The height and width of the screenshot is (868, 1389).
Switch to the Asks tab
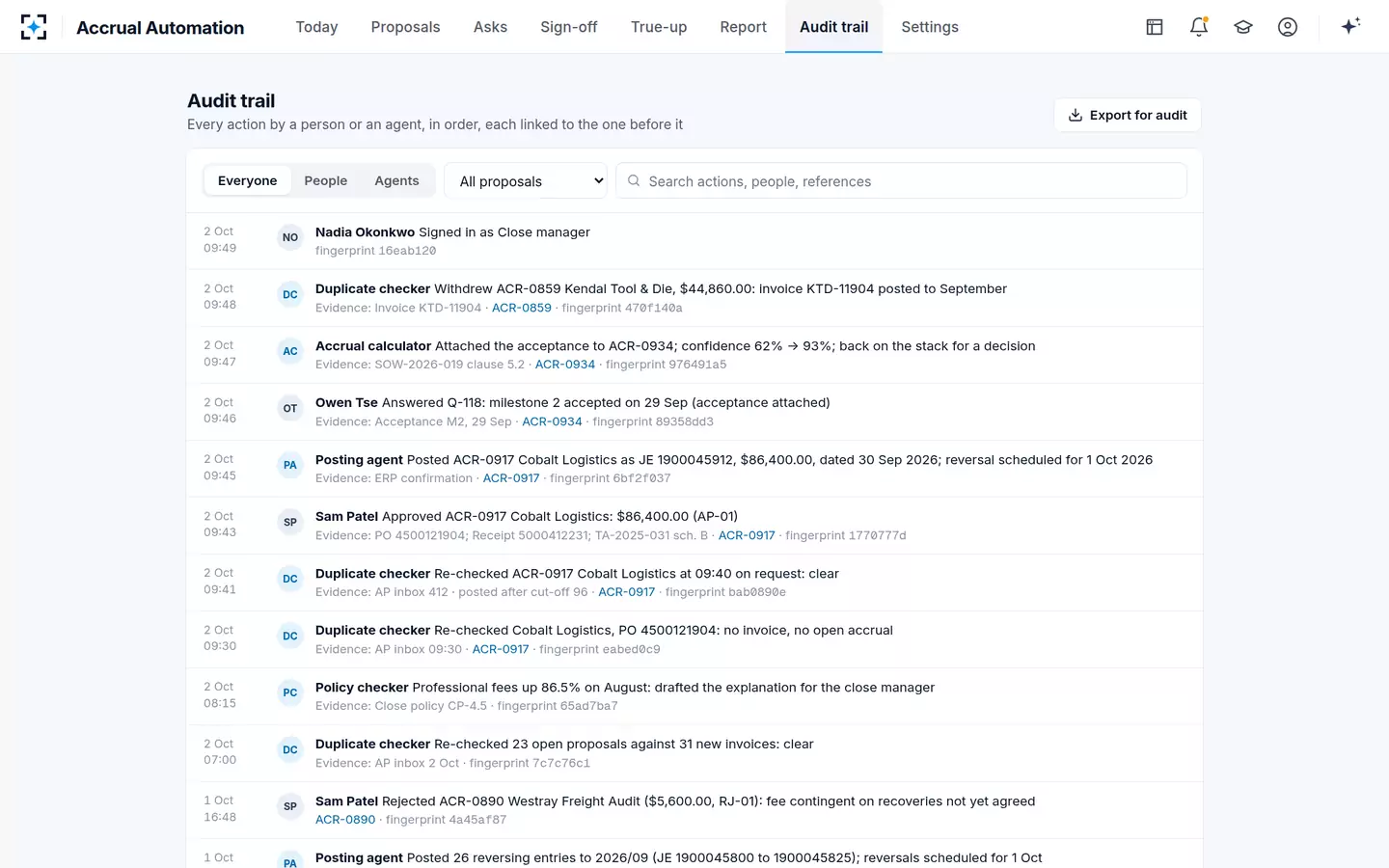click(490, 27)
